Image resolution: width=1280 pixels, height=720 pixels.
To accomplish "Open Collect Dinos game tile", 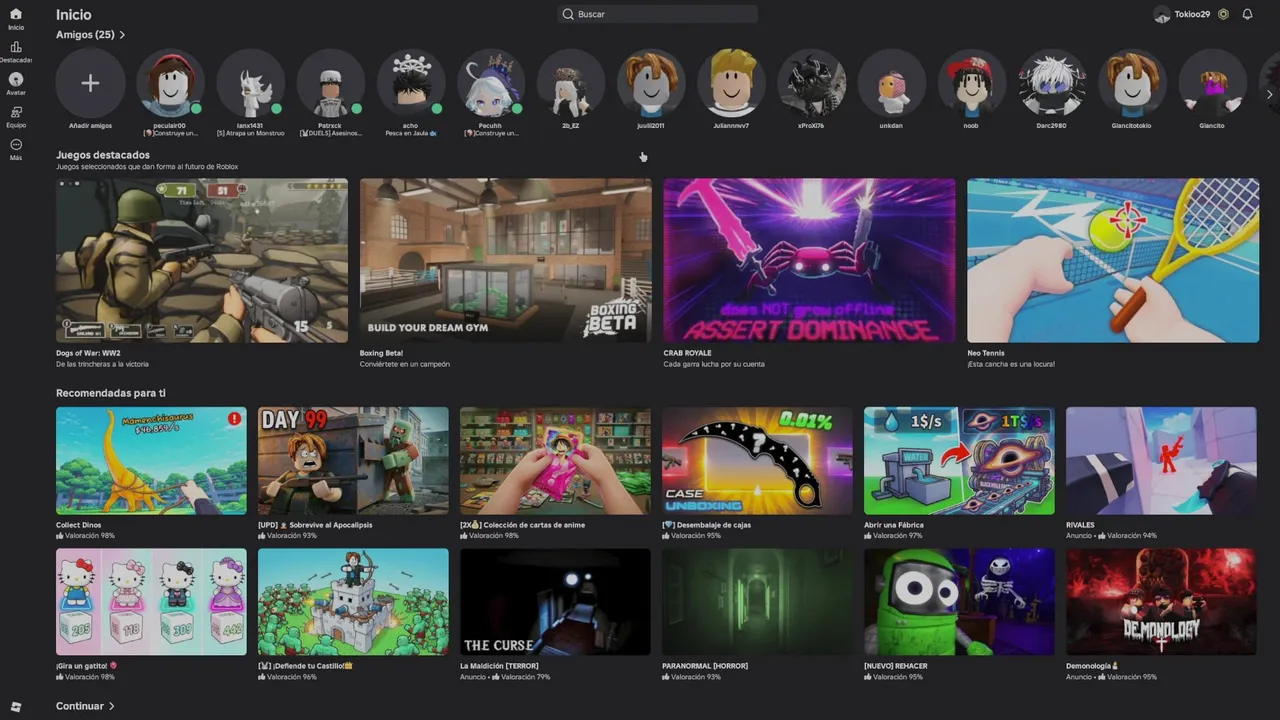I will point(151,460).
